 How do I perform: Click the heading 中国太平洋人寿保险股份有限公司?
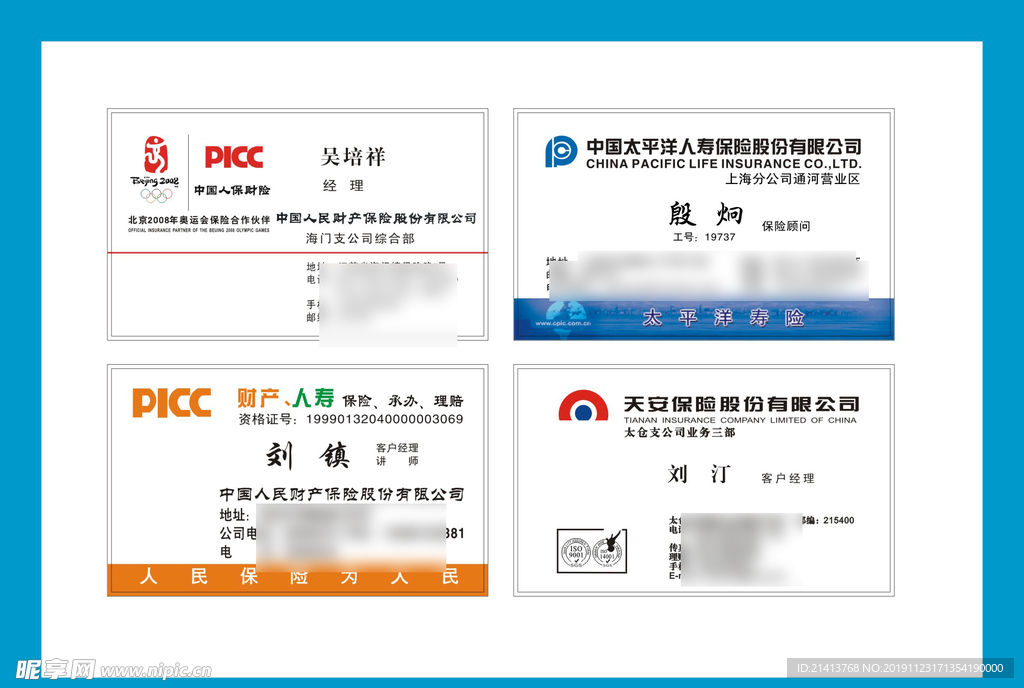coord(724,146)
